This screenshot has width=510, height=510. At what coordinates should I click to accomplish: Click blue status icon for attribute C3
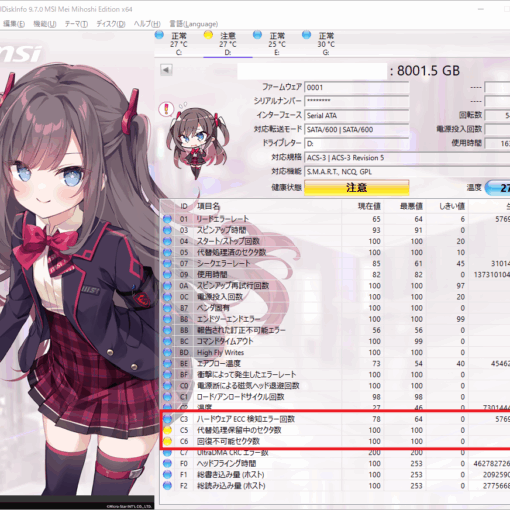click(167, 419)
